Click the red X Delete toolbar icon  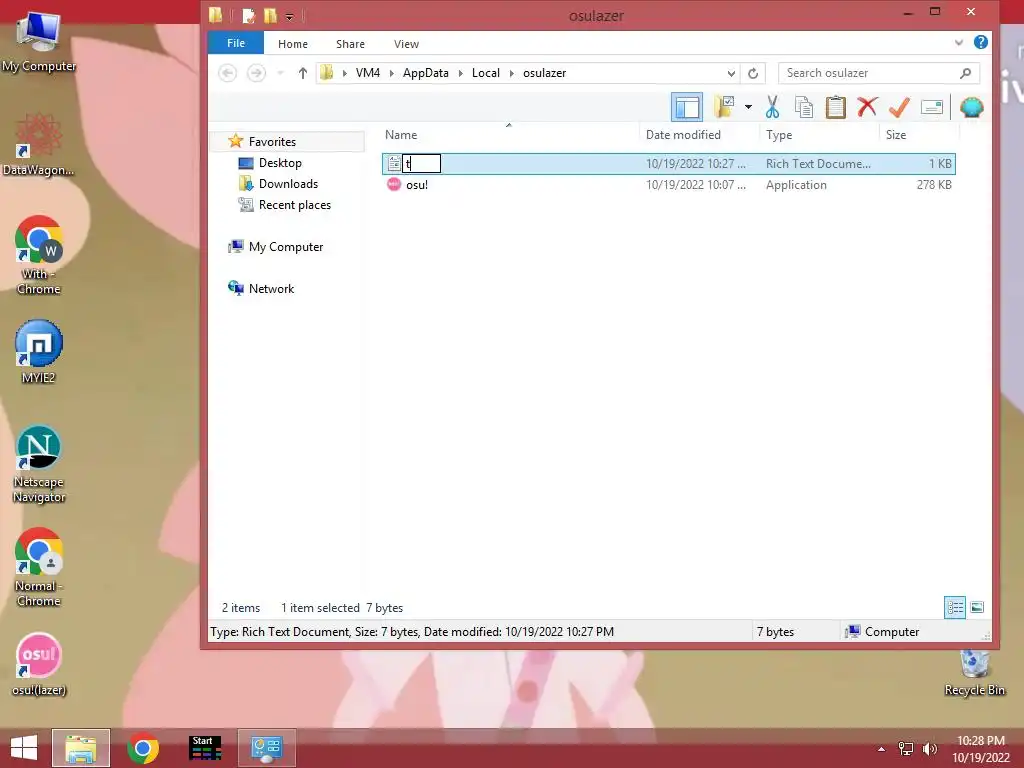tap(867, 107)
